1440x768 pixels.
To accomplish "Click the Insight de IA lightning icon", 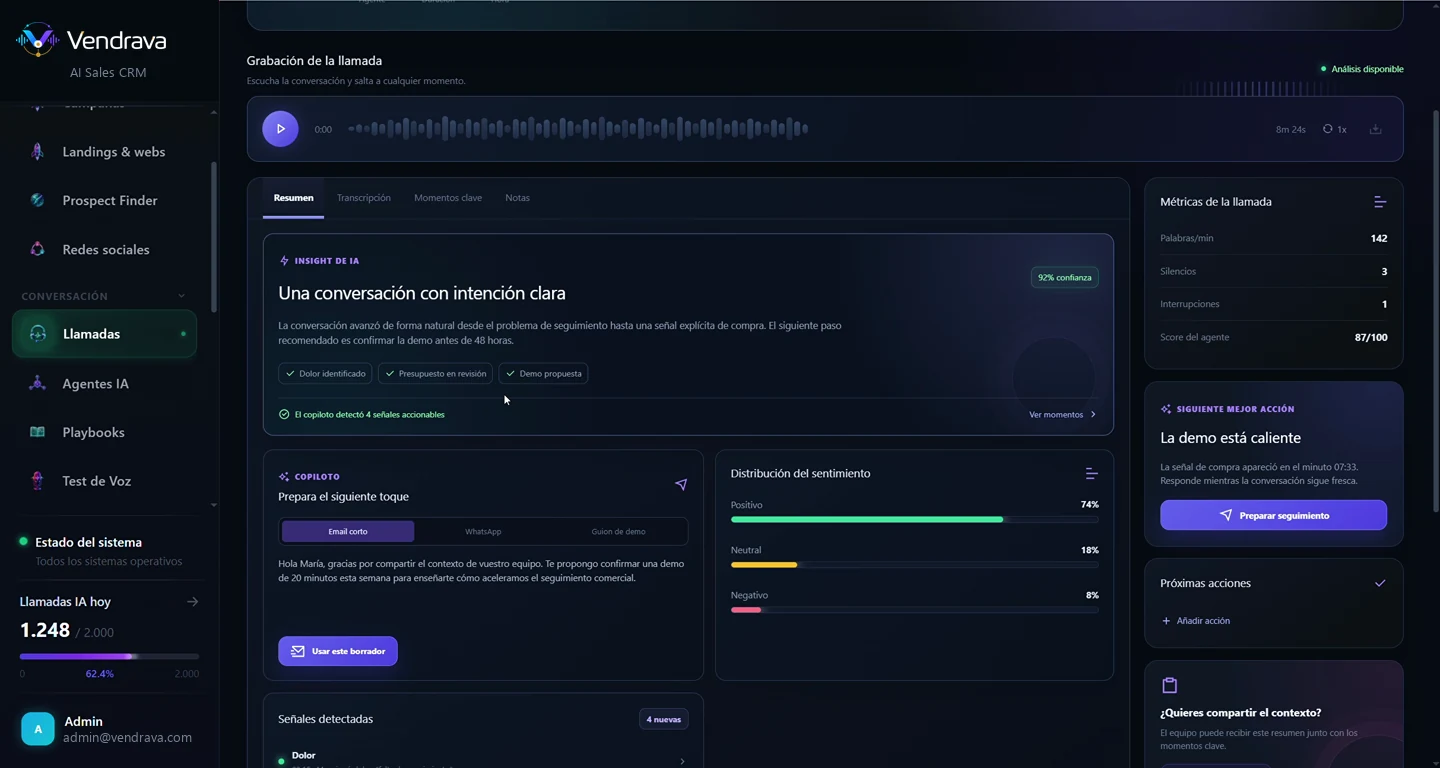I will click(284, 261).
